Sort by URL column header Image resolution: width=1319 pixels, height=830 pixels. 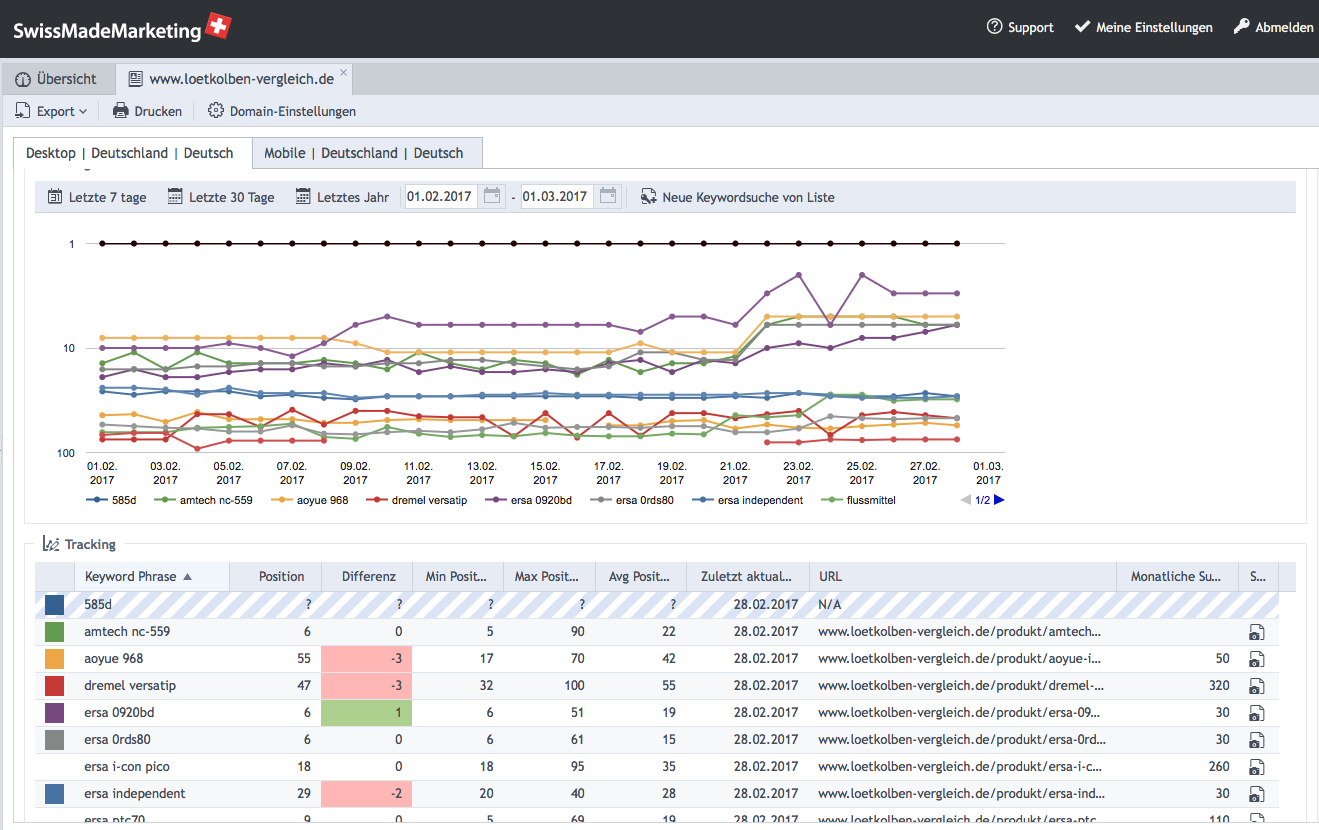click(962, 576)
